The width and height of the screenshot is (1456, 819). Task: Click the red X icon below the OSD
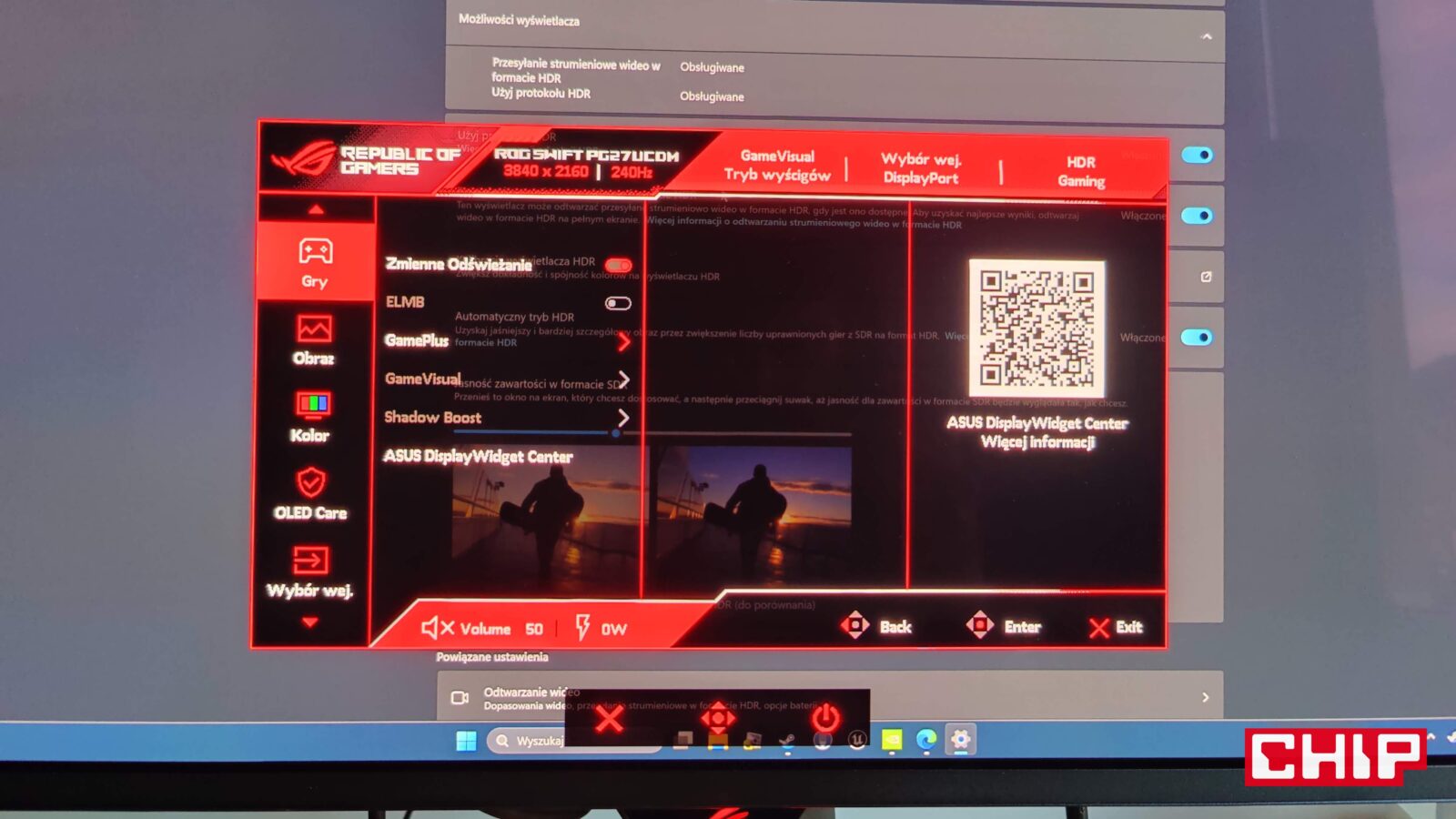point(609,720)
